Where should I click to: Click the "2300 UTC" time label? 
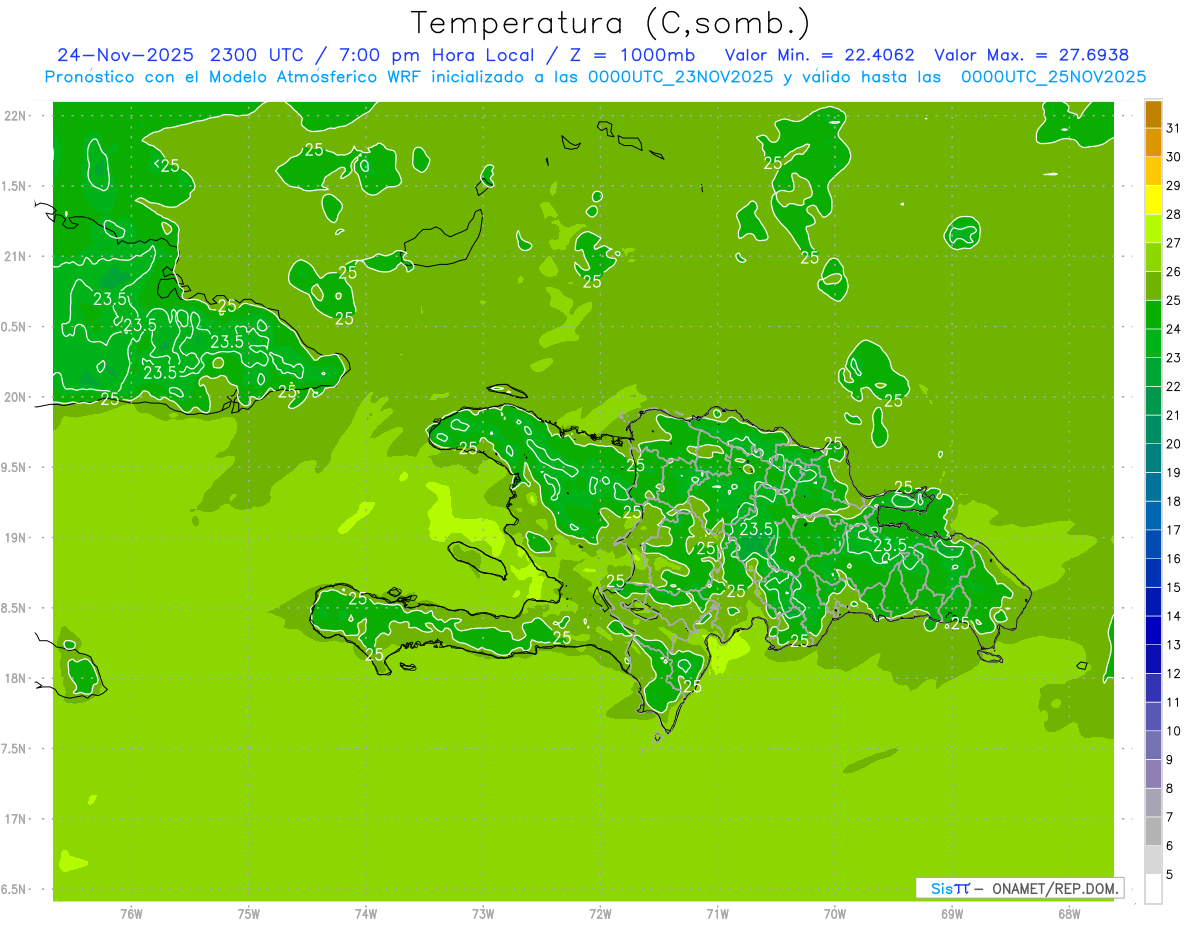click(255, 55)
